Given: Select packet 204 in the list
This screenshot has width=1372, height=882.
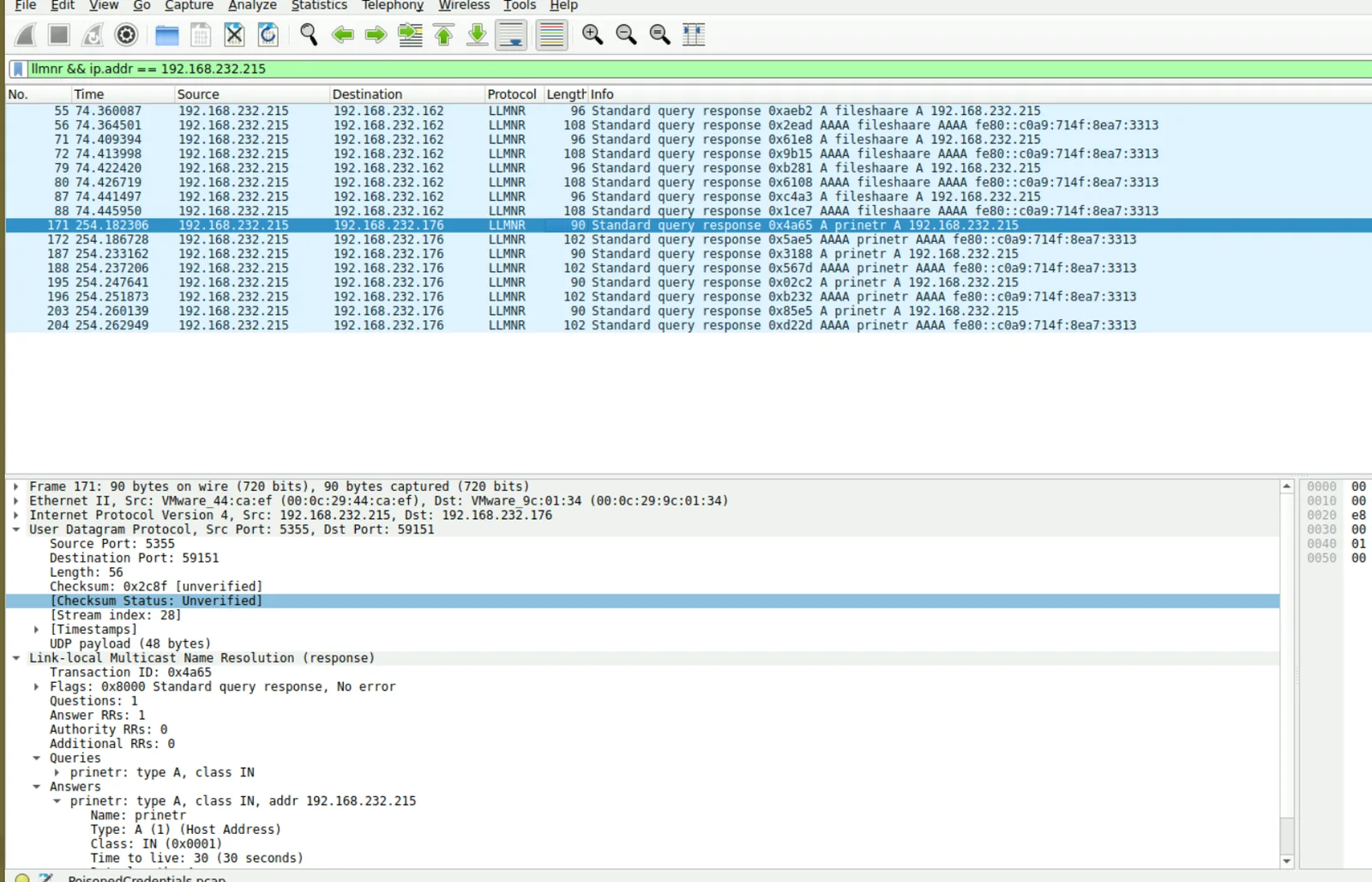Looking at the screenshot, I should click(x=688, y=326).
